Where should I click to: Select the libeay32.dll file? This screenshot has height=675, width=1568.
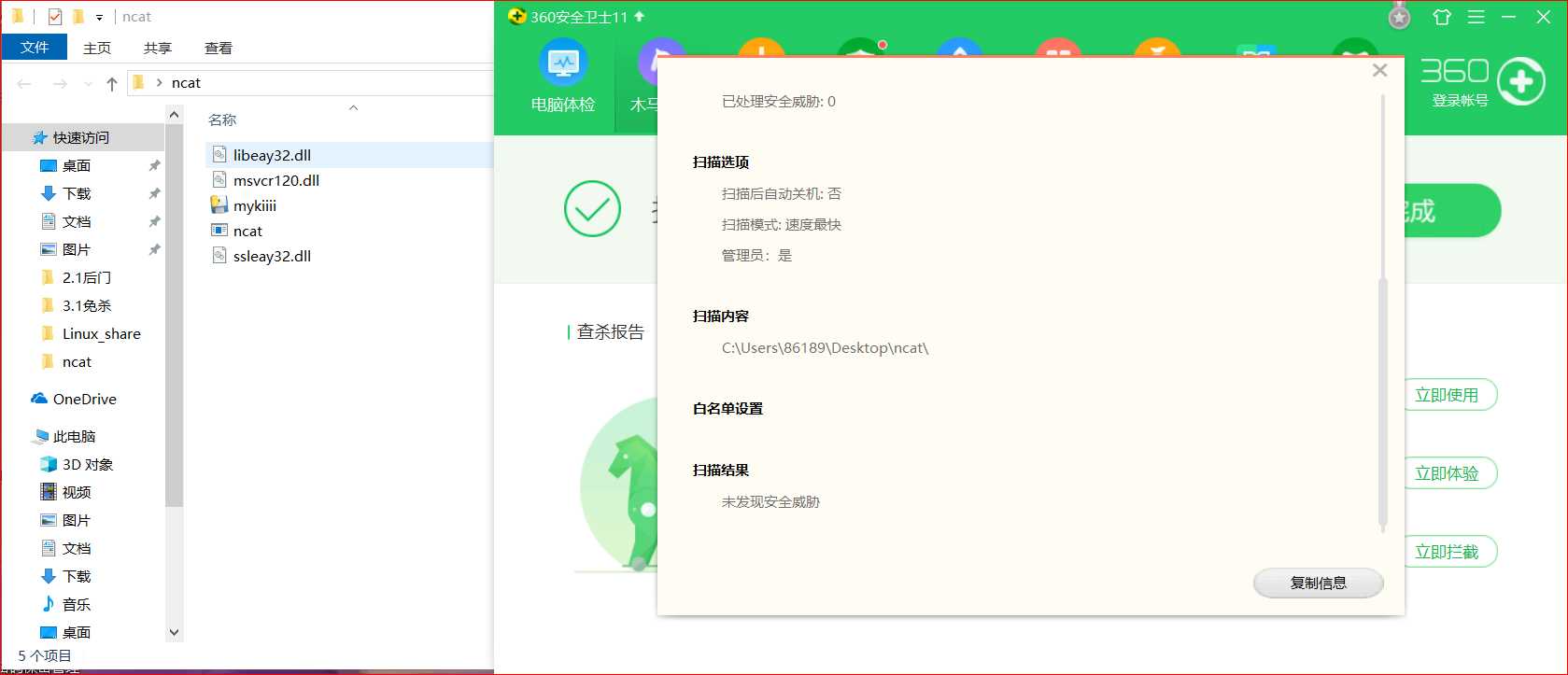pos(272,155)
